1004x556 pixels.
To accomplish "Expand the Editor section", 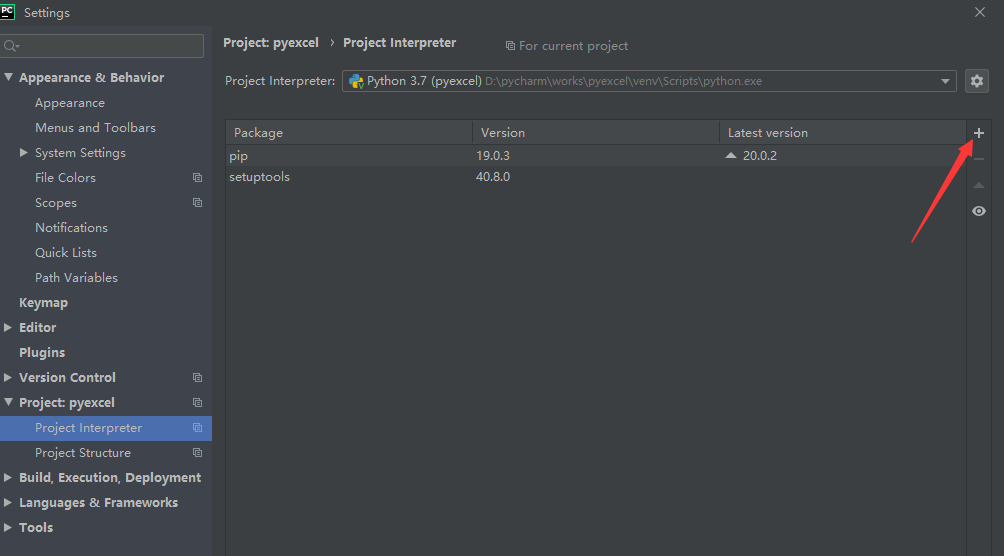I will 8,327.
